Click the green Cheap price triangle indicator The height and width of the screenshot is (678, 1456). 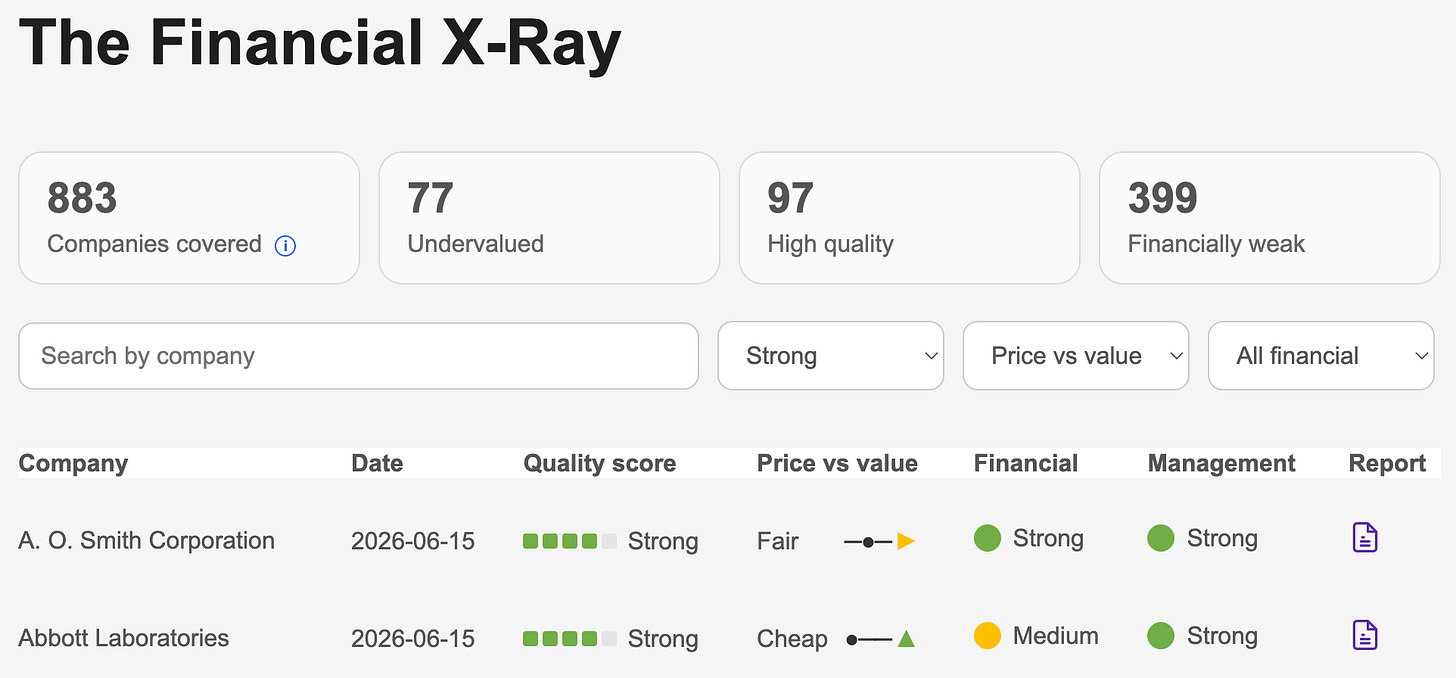(906, 638)
